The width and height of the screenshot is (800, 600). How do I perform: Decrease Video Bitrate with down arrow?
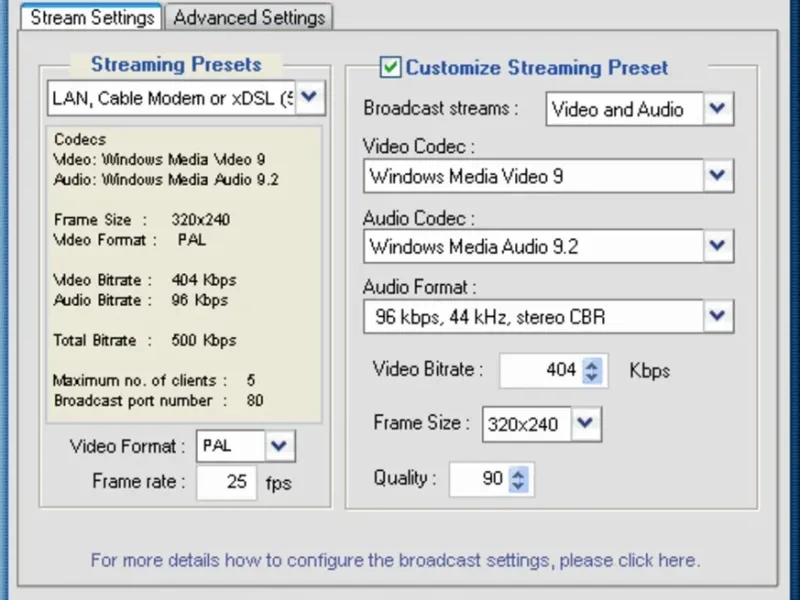click(592, 377)
